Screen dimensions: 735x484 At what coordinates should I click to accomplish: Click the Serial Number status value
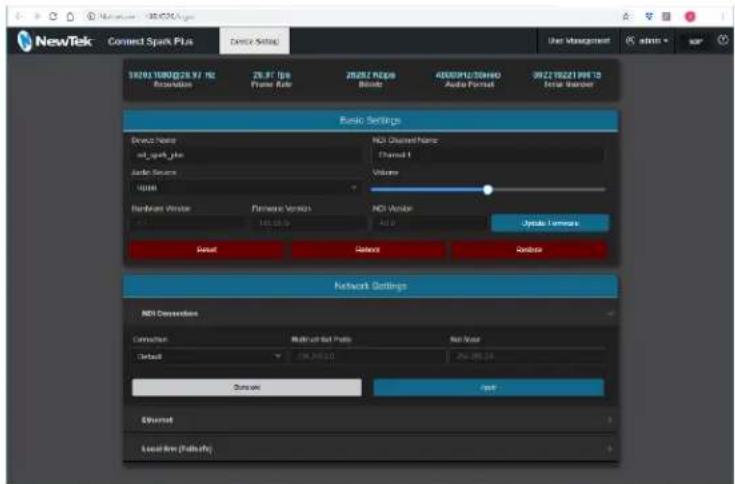(567, 75)
